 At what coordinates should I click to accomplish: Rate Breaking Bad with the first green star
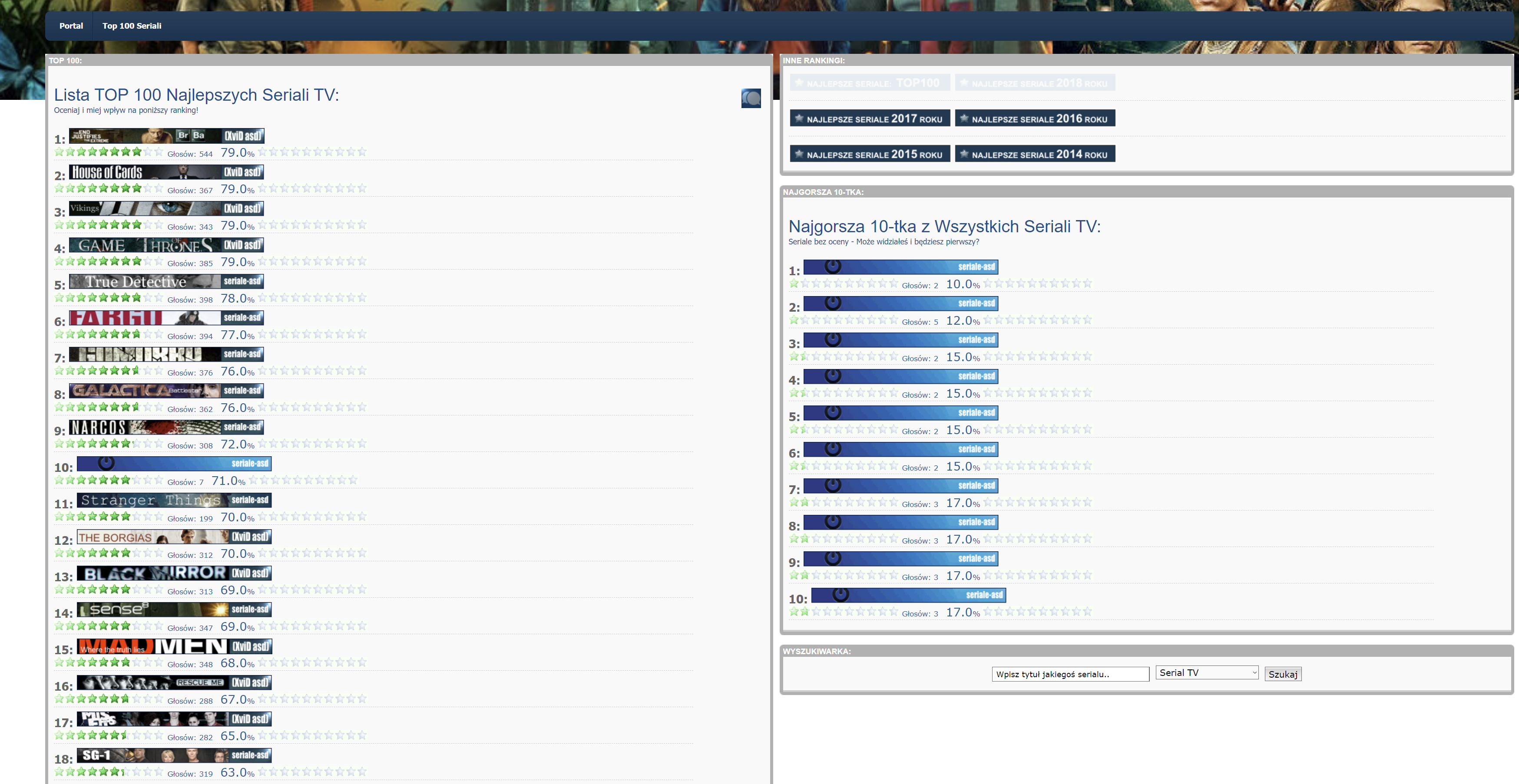tap(59, 152)
